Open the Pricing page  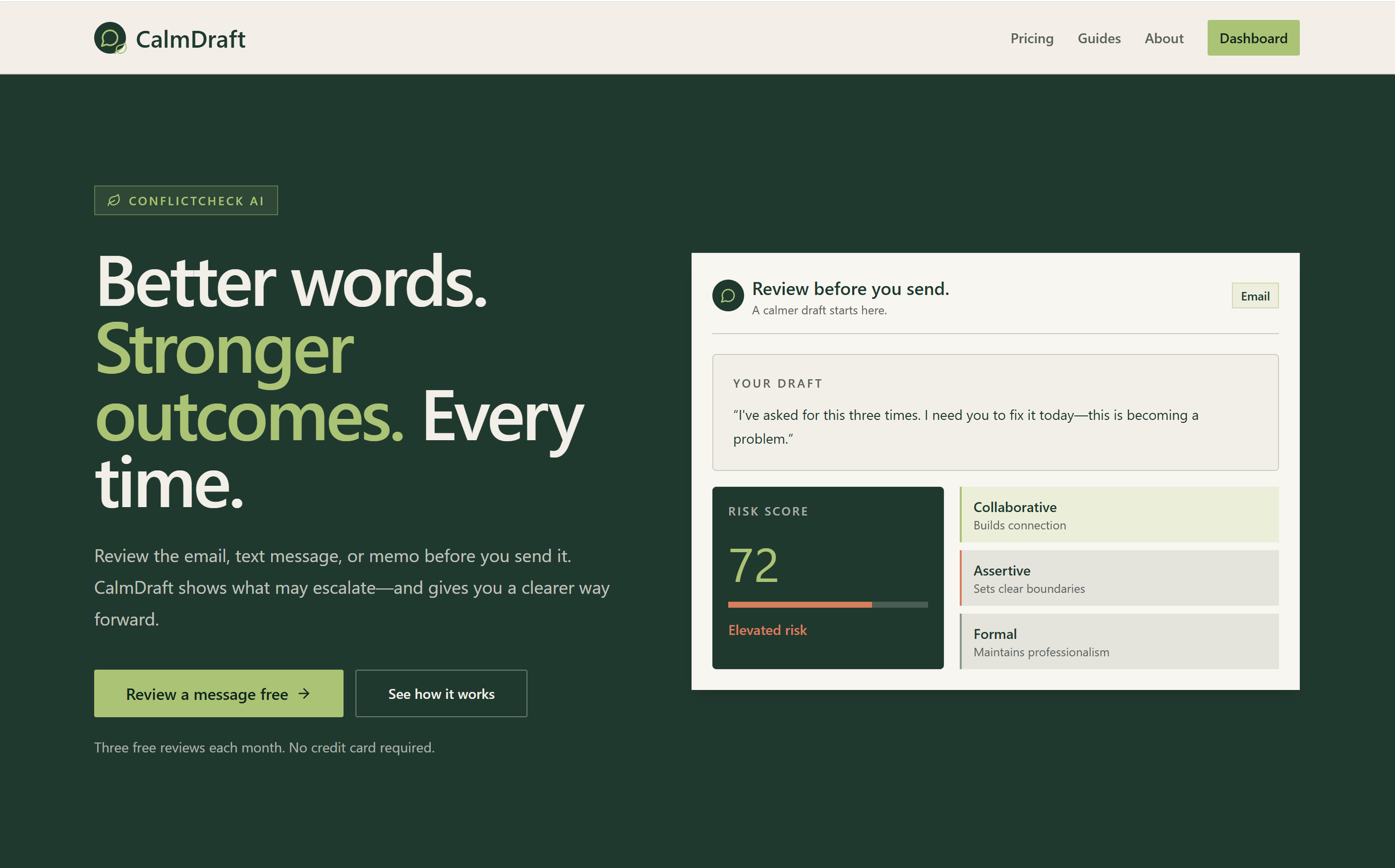click(1032, 38)
